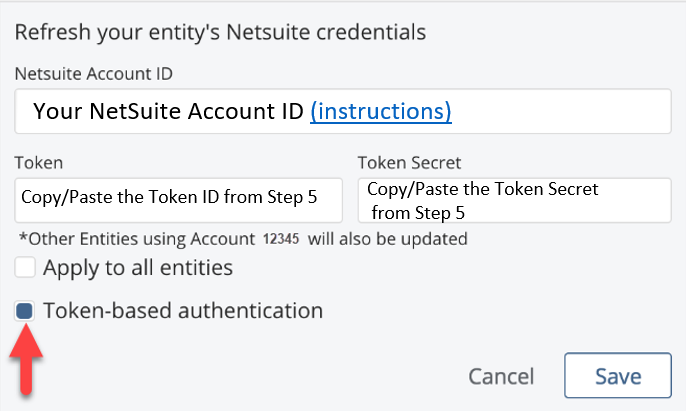Click the Token-based authentication label text
Screen dimensions: 686x411
point(183,311)
